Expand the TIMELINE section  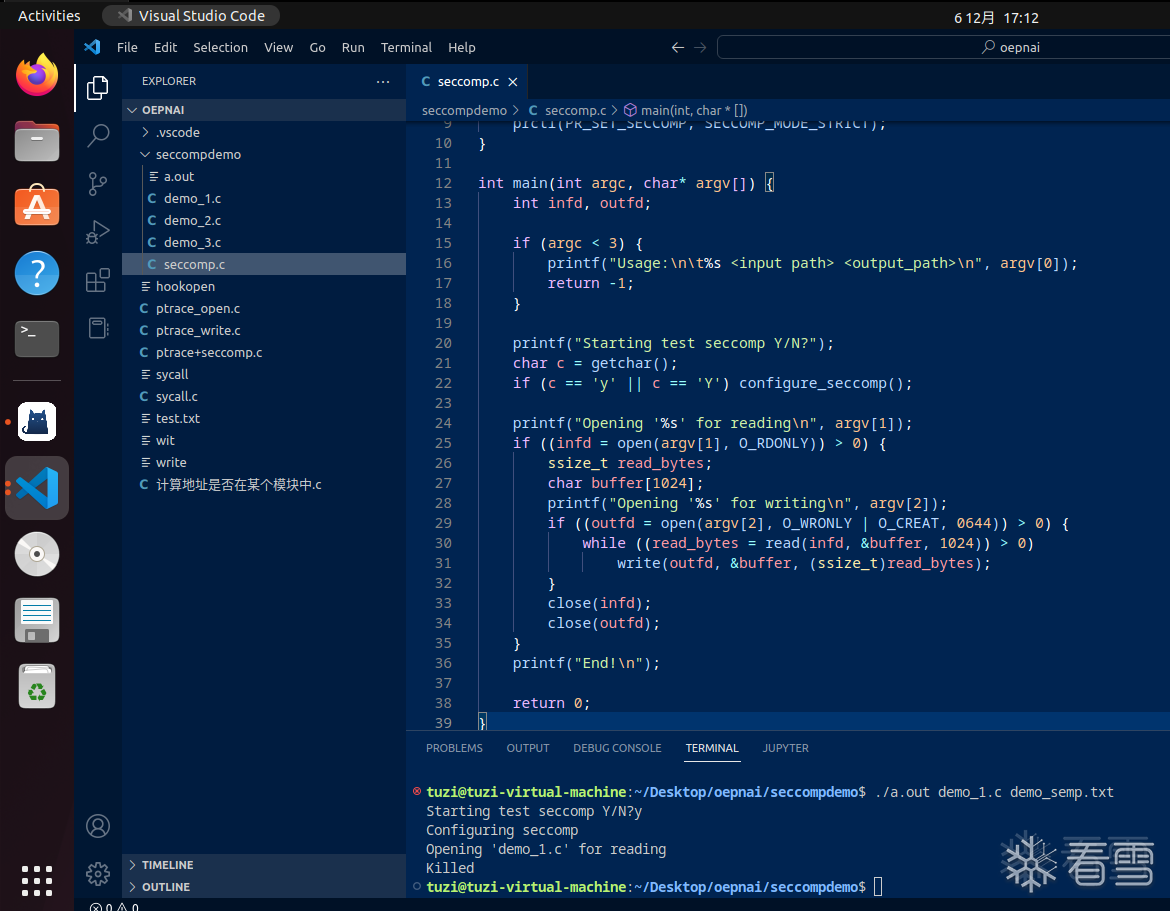click(264, 865)
